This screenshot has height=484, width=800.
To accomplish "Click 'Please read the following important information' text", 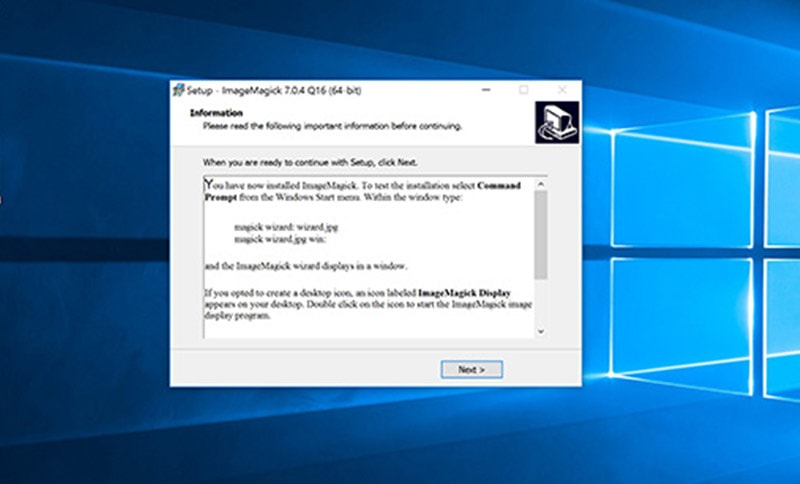I will (x=333, y=126).
